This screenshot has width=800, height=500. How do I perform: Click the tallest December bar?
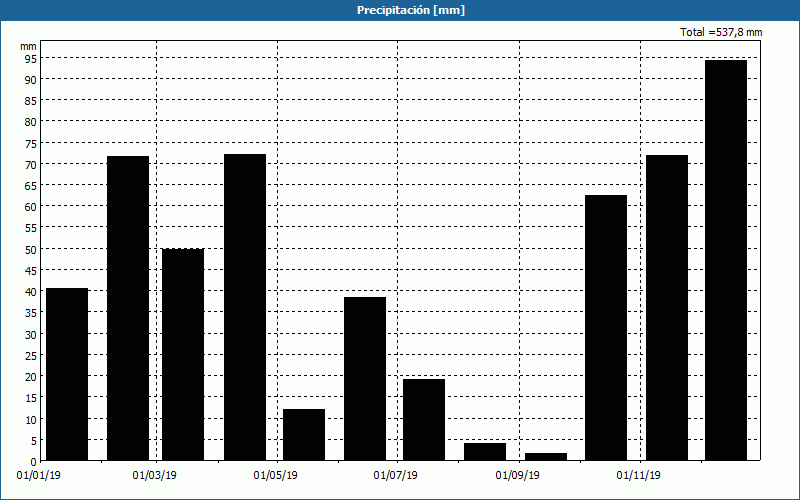726,260
